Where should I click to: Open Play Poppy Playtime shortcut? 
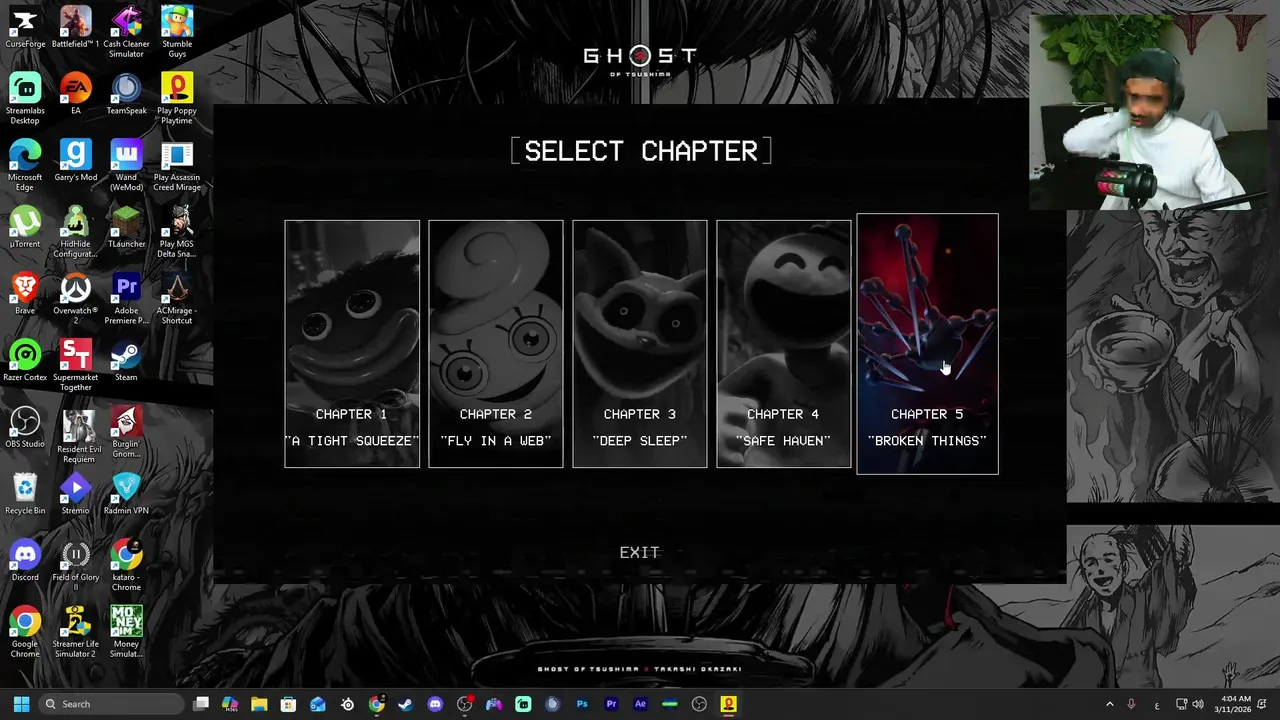tap(177, 98)
